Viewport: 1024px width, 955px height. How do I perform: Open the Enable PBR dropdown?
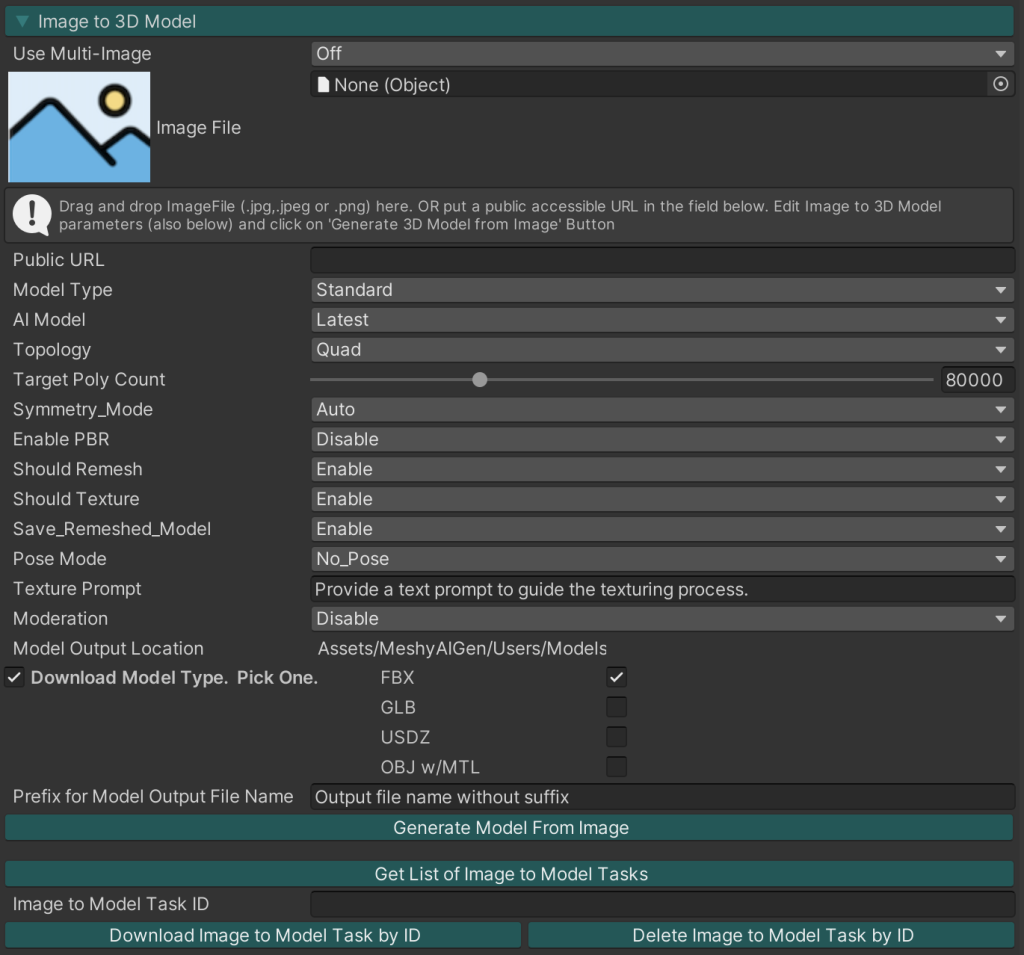(x=662, y=440)
